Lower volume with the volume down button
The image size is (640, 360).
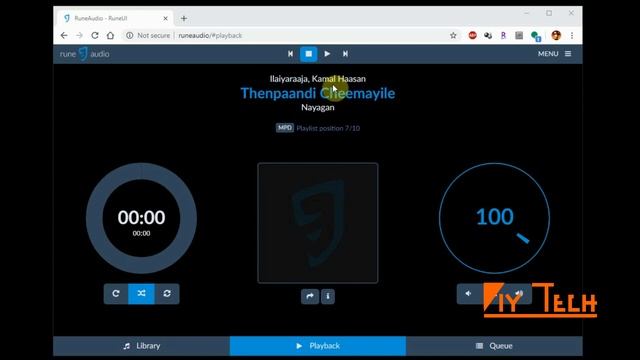pyautogui.click(x=469, y=293)
